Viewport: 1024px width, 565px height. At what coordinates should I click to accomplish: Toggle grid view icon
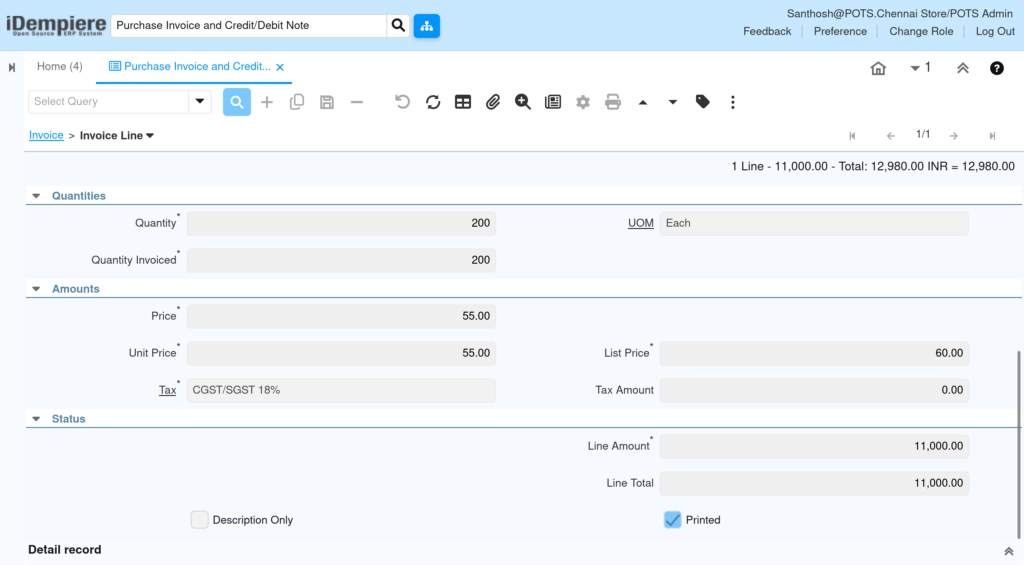(x=463, y=102)
